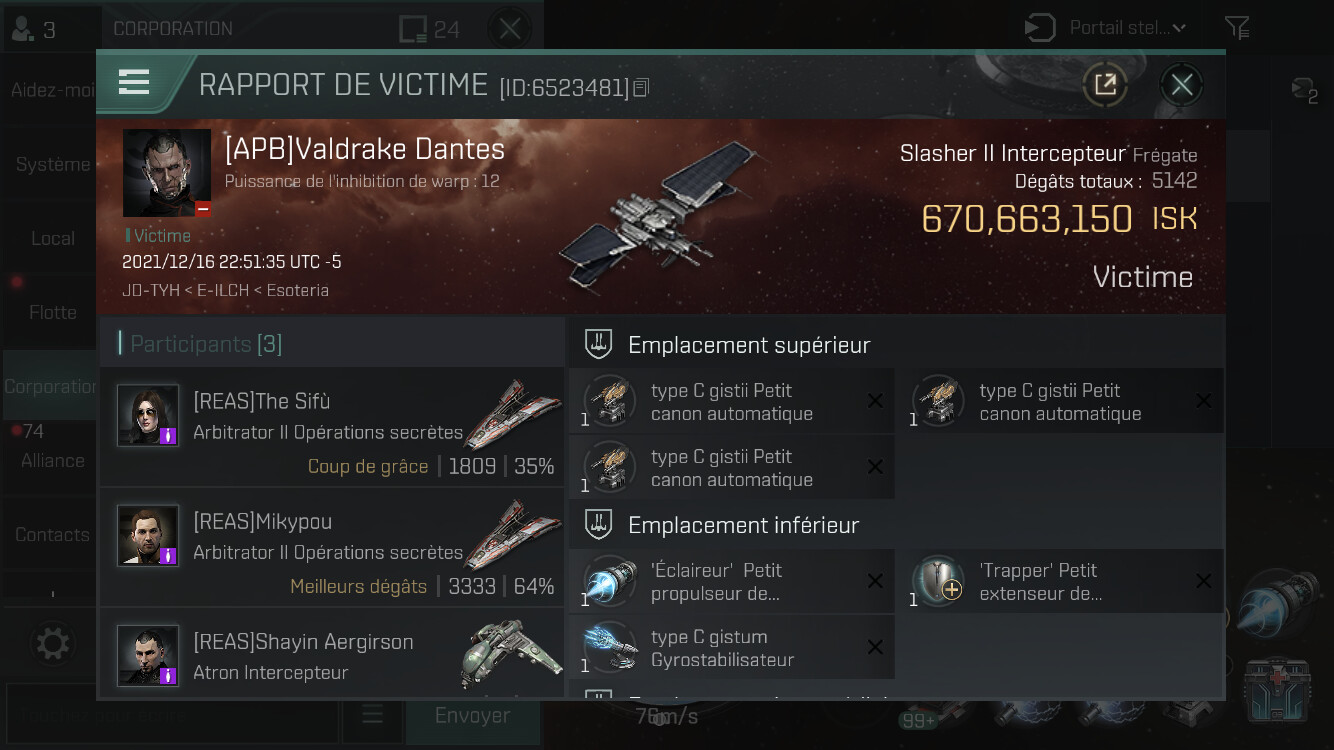Select the type C gistum Gyrostabilisateur icon
The width and height of the screenshot is (1334, 750).
[x=610, y=648]
